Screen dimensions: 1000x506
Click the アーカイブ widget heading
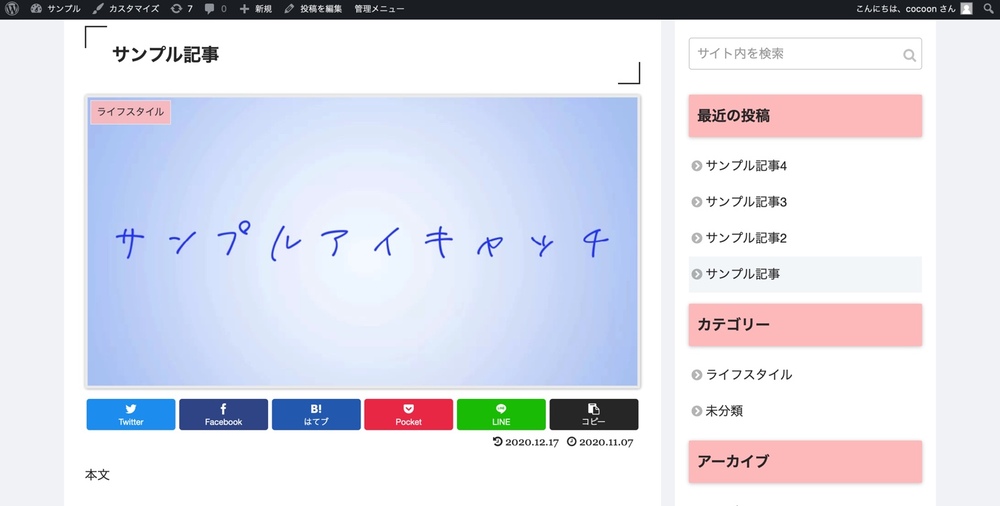[x=805, y=461]
